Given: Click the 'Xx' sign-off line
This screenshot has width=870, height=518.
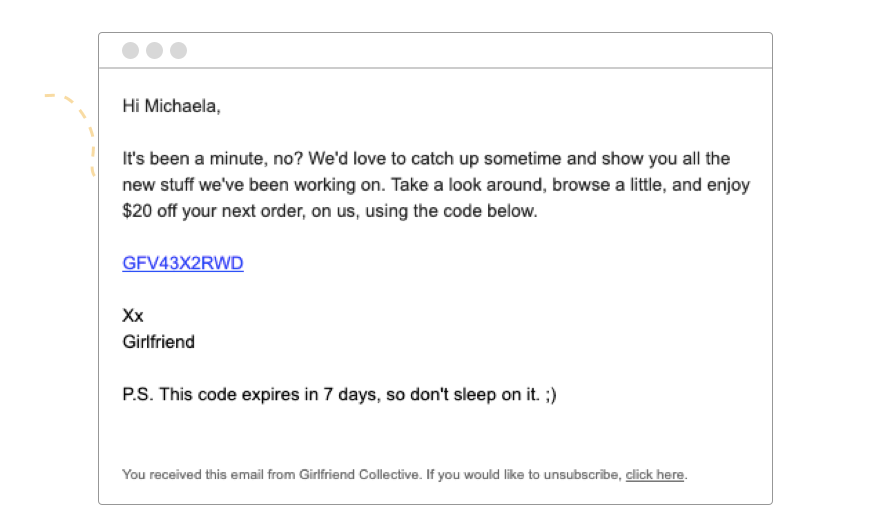Looking at the screenshot, I should click(133, 316).
